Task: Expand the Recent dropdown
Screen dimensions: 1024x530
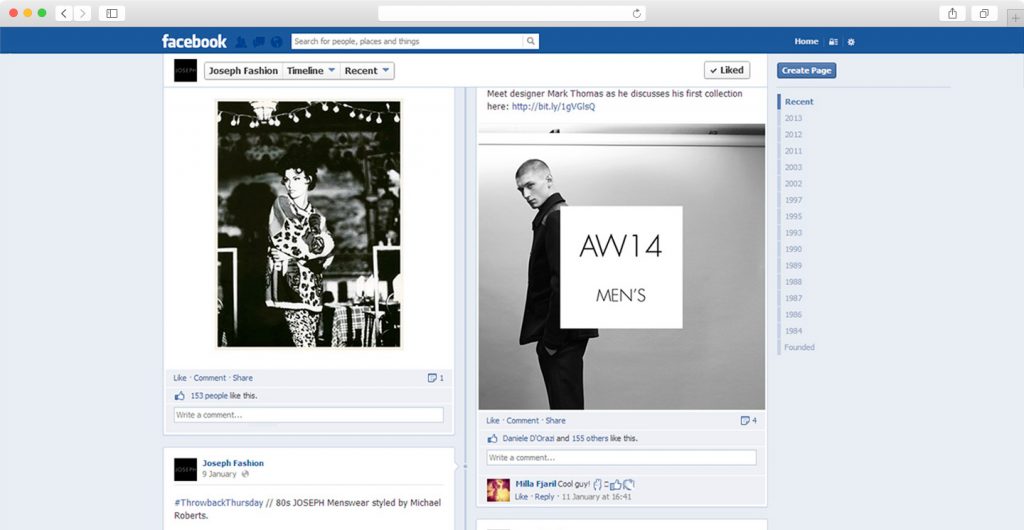Action: 367,70
